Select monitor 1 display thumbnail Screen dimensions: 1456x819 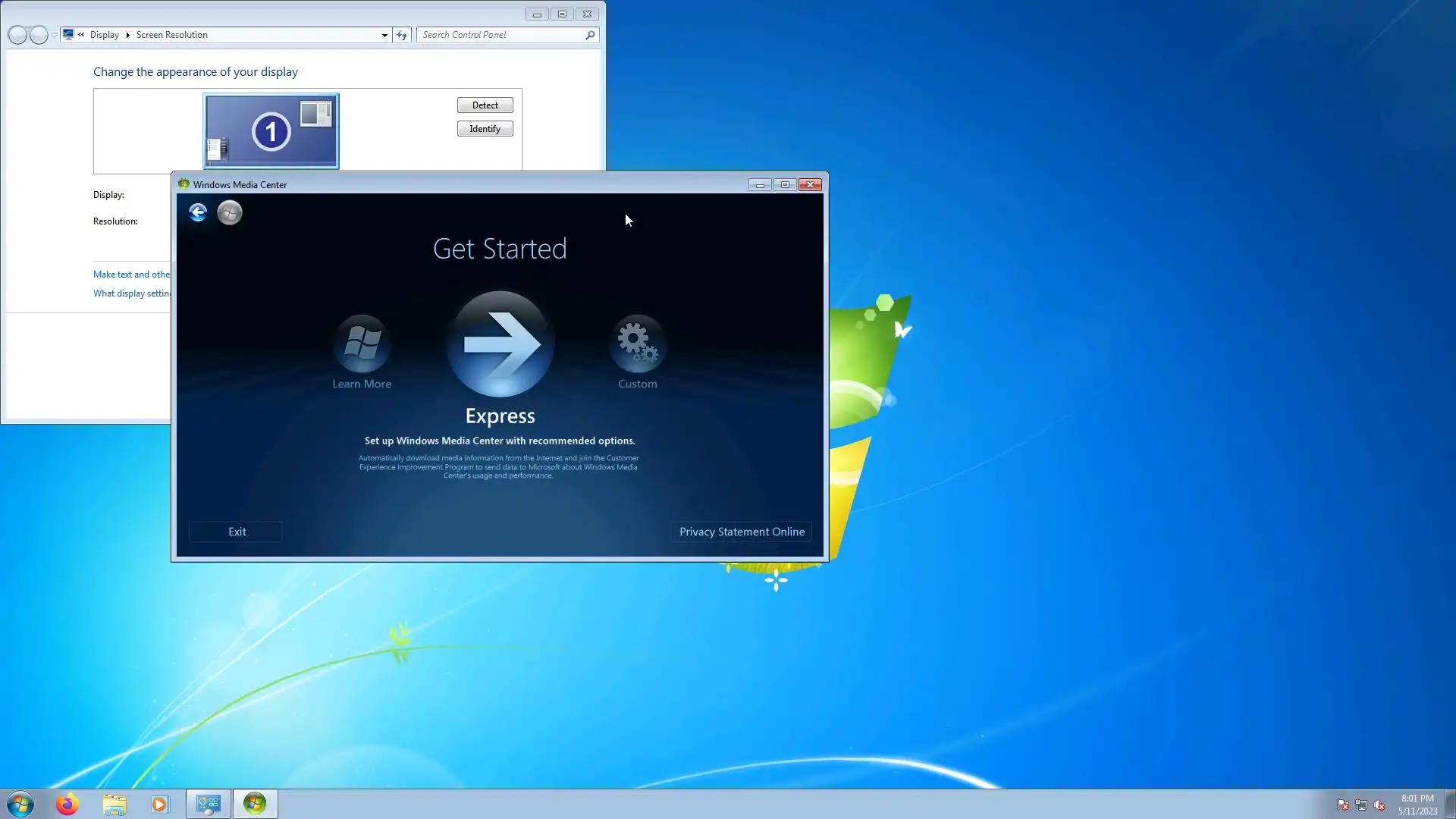point(271,131)
